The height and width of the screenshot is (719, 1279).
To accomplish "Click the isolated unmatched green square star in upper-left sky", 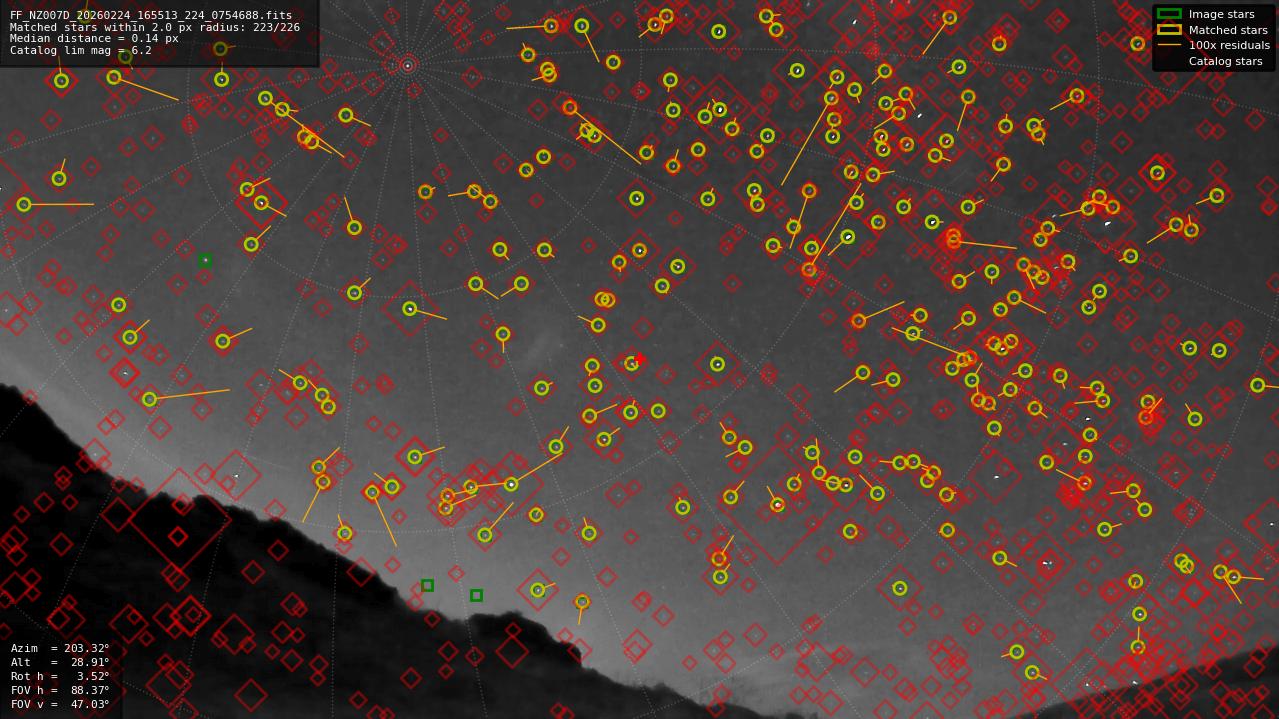I will [205, 261].
